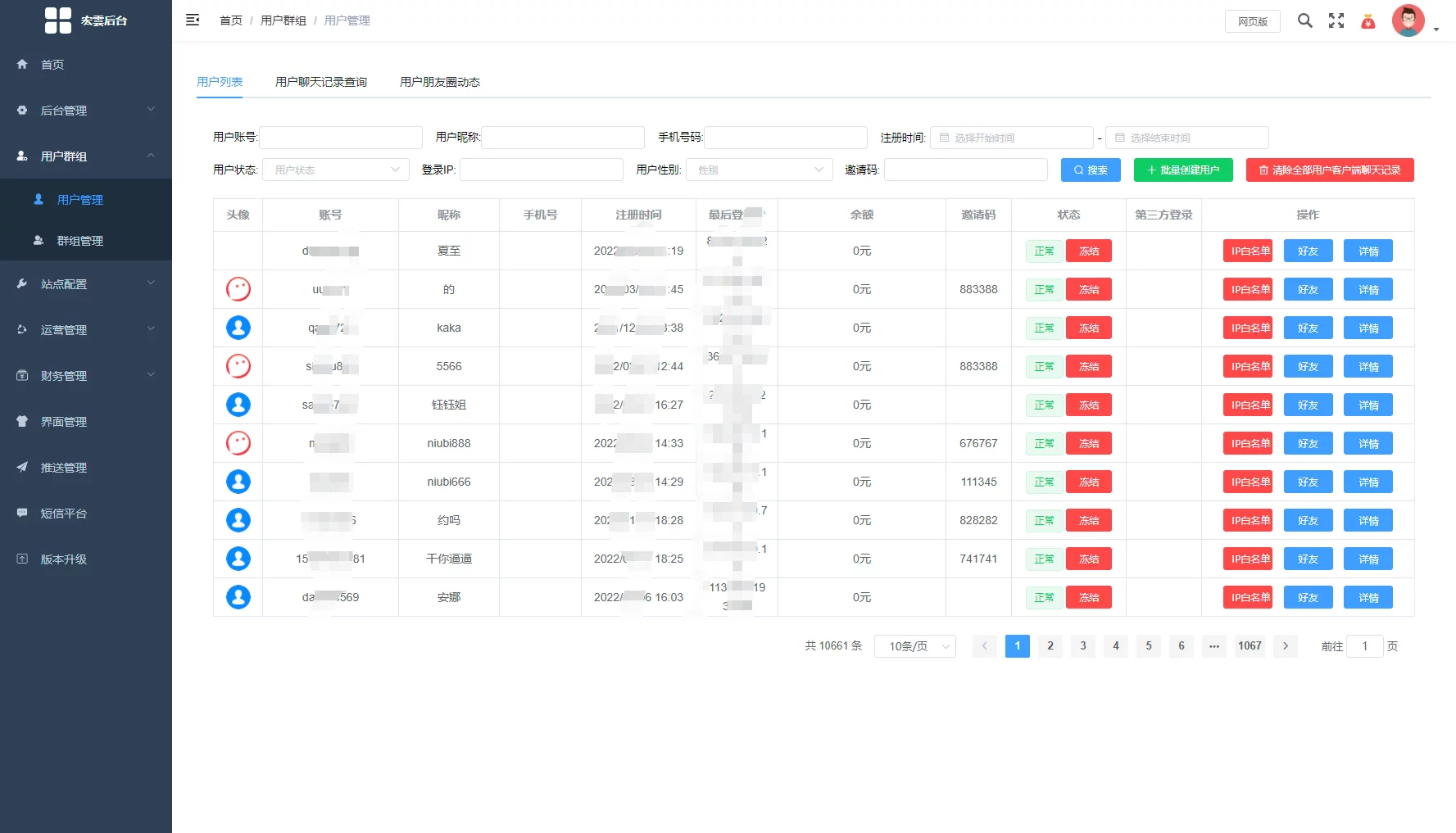1456x833 pixels.
Task: Click kaka user's blue avatar
Action: (238, 328)
